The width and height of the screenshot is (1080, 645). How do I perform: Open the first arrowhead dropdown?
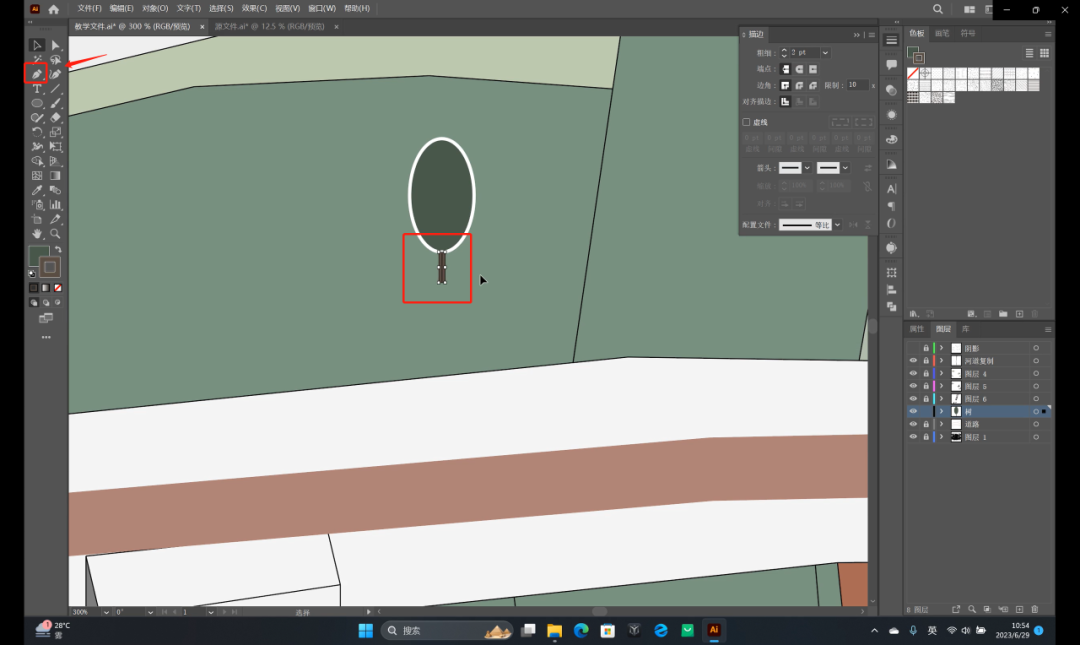[807, 168]
